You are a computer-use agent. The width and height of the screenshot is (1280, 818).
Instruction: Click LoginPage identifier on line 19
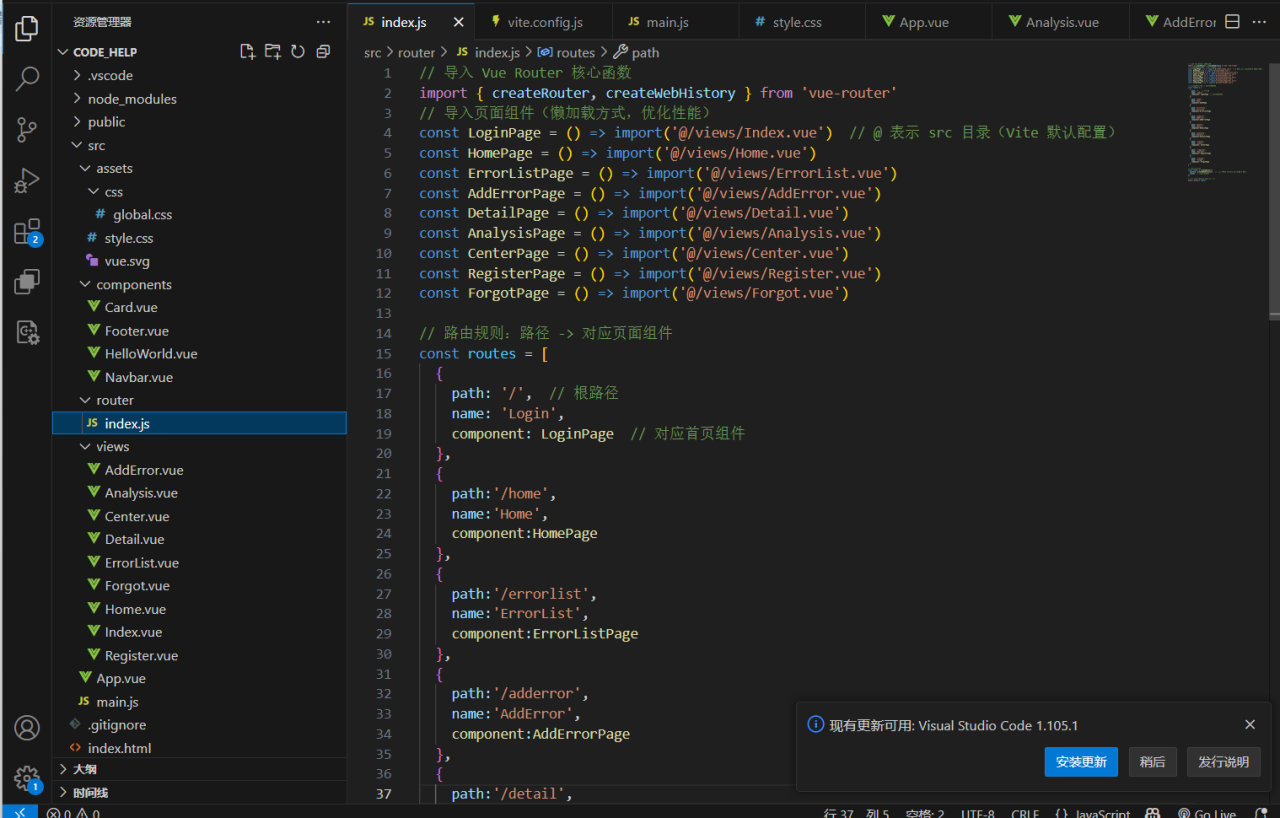[577, 434]
